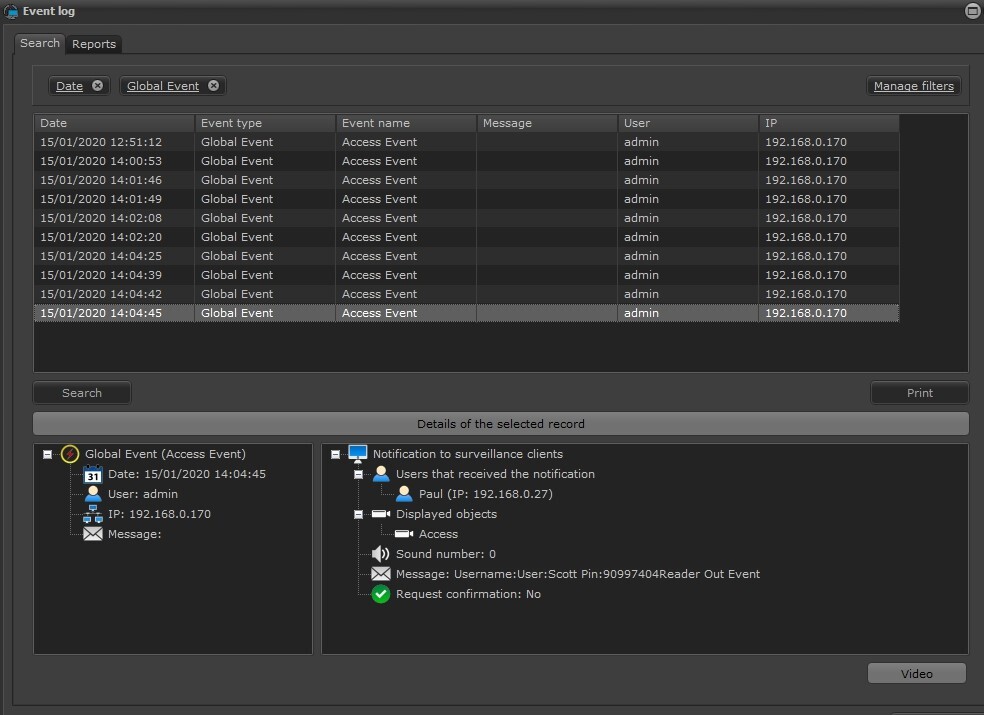Click the monitor icon for Notification to surveillance clients

(x=358, y=454)
